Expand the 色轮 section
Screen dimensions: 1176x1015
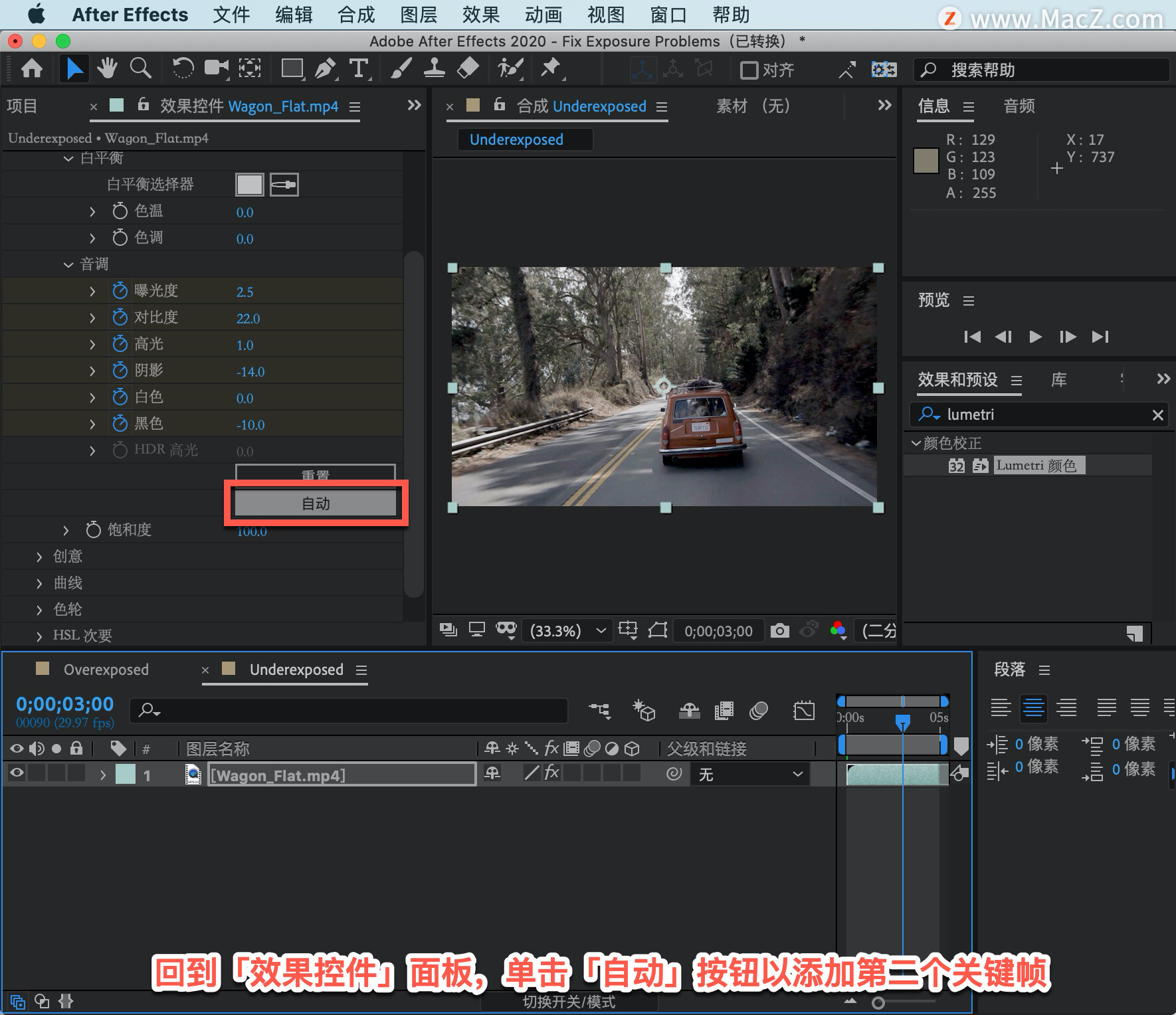coord(39,610)
